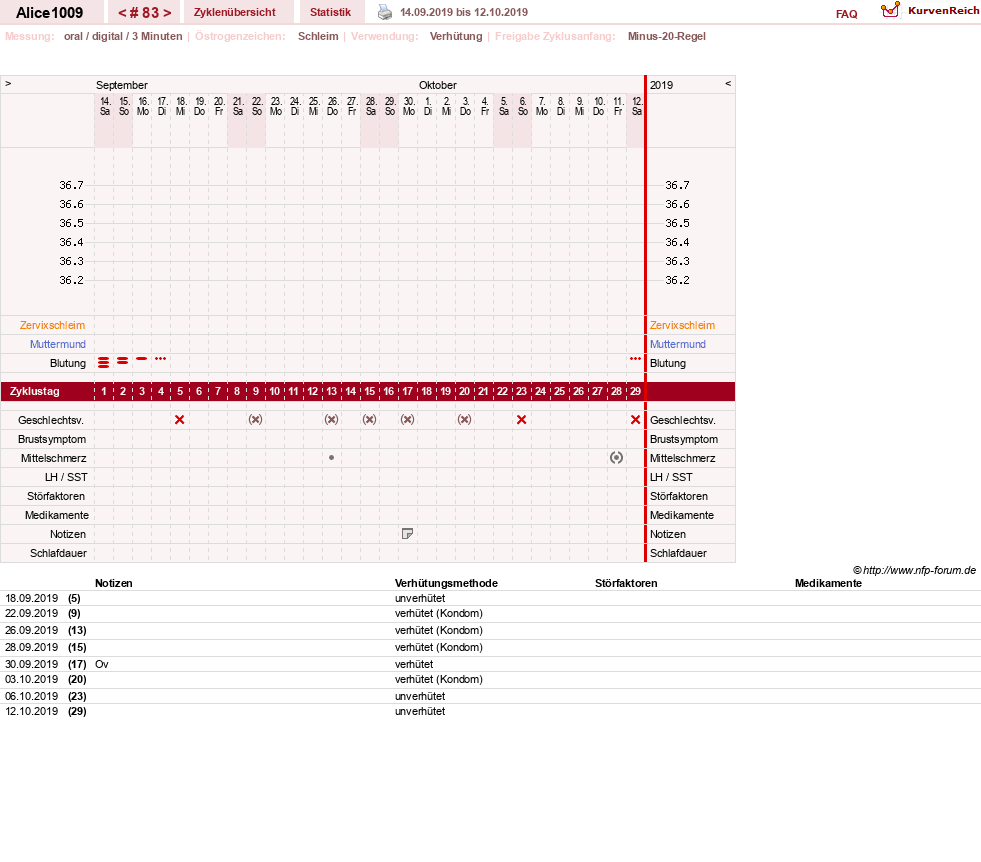The width and height of the screenshot is (981, 862).
Task: Click the date column 12. Sa in October
Action: (636, 106)
